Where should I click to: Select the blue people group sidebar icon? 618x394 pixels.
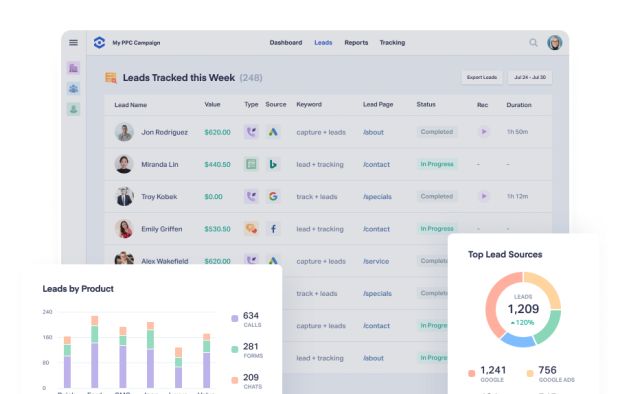point(74,89)
